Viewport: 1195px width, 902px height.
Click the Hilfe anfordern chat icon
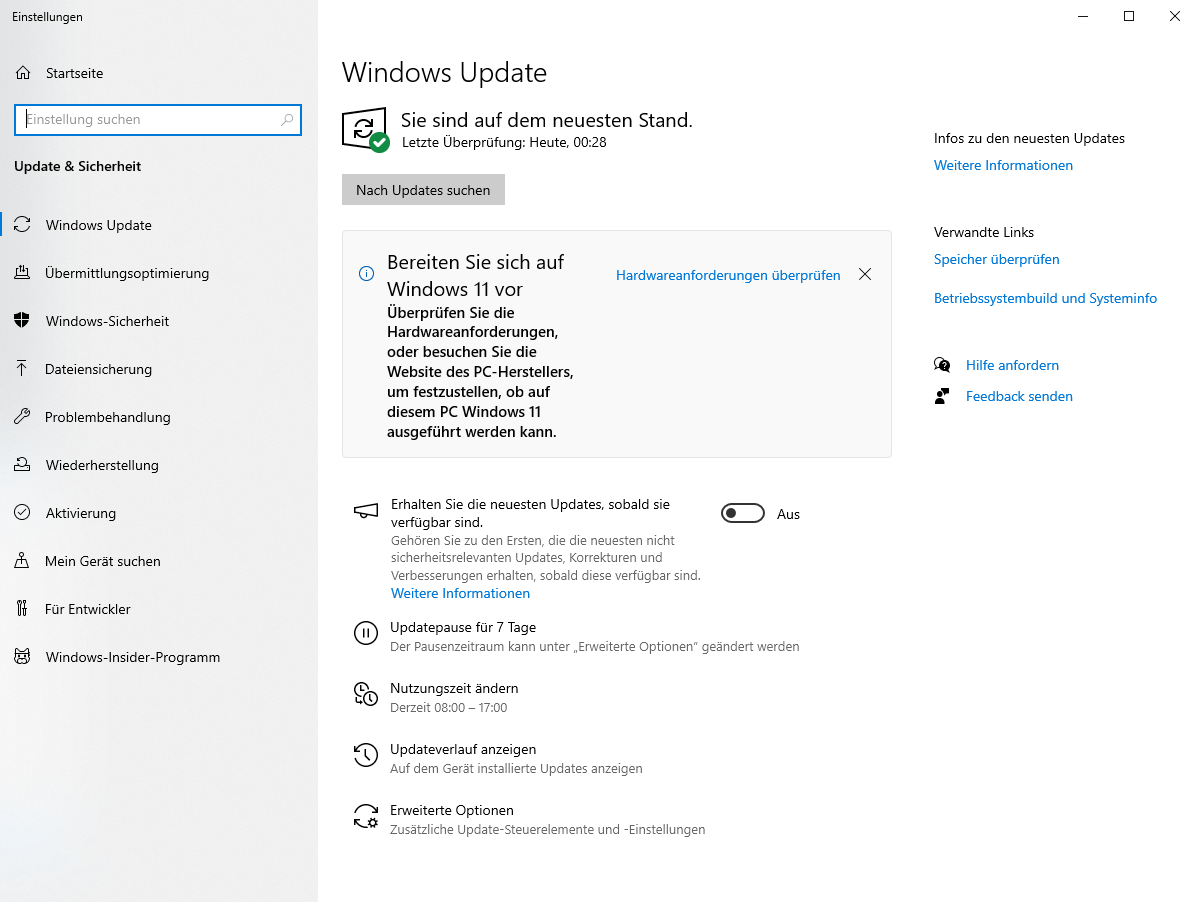tap(942, 365)
